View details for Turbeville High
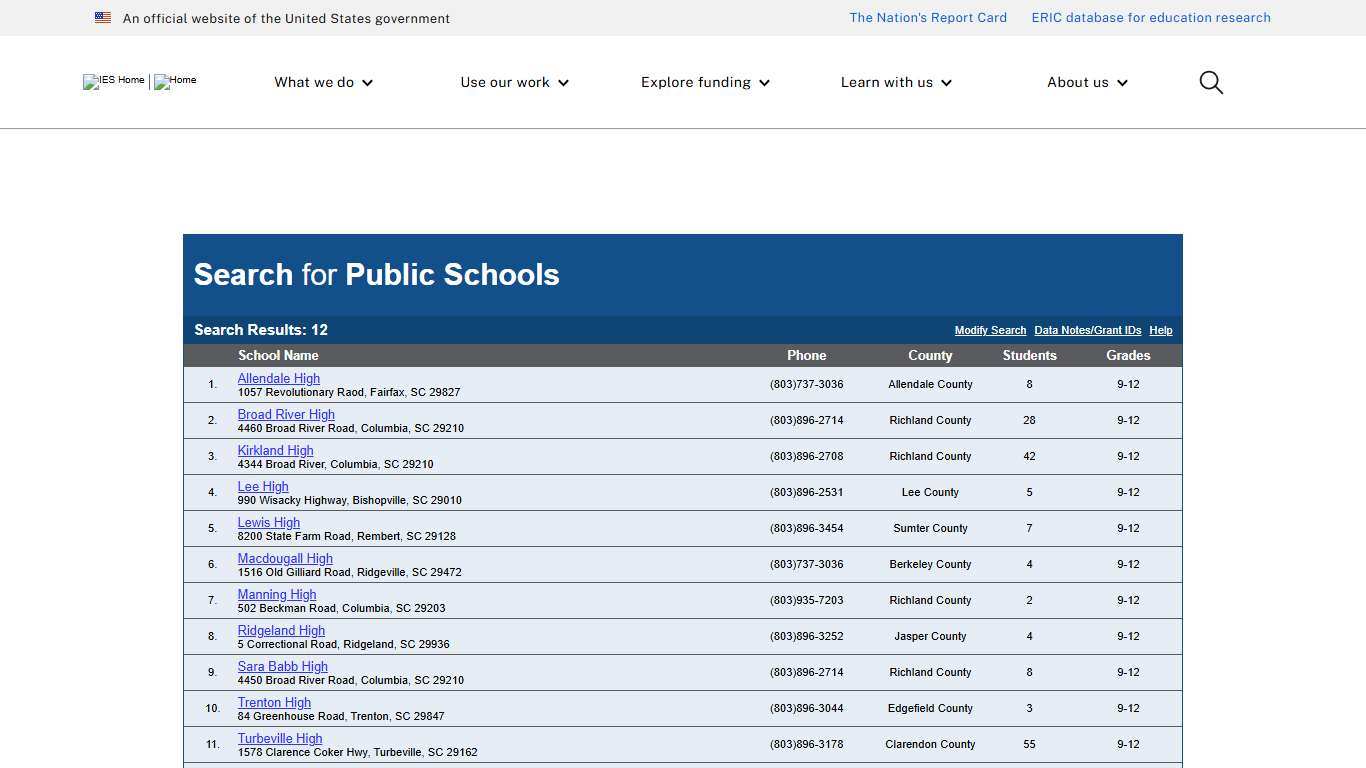 (x=279, y=738)
